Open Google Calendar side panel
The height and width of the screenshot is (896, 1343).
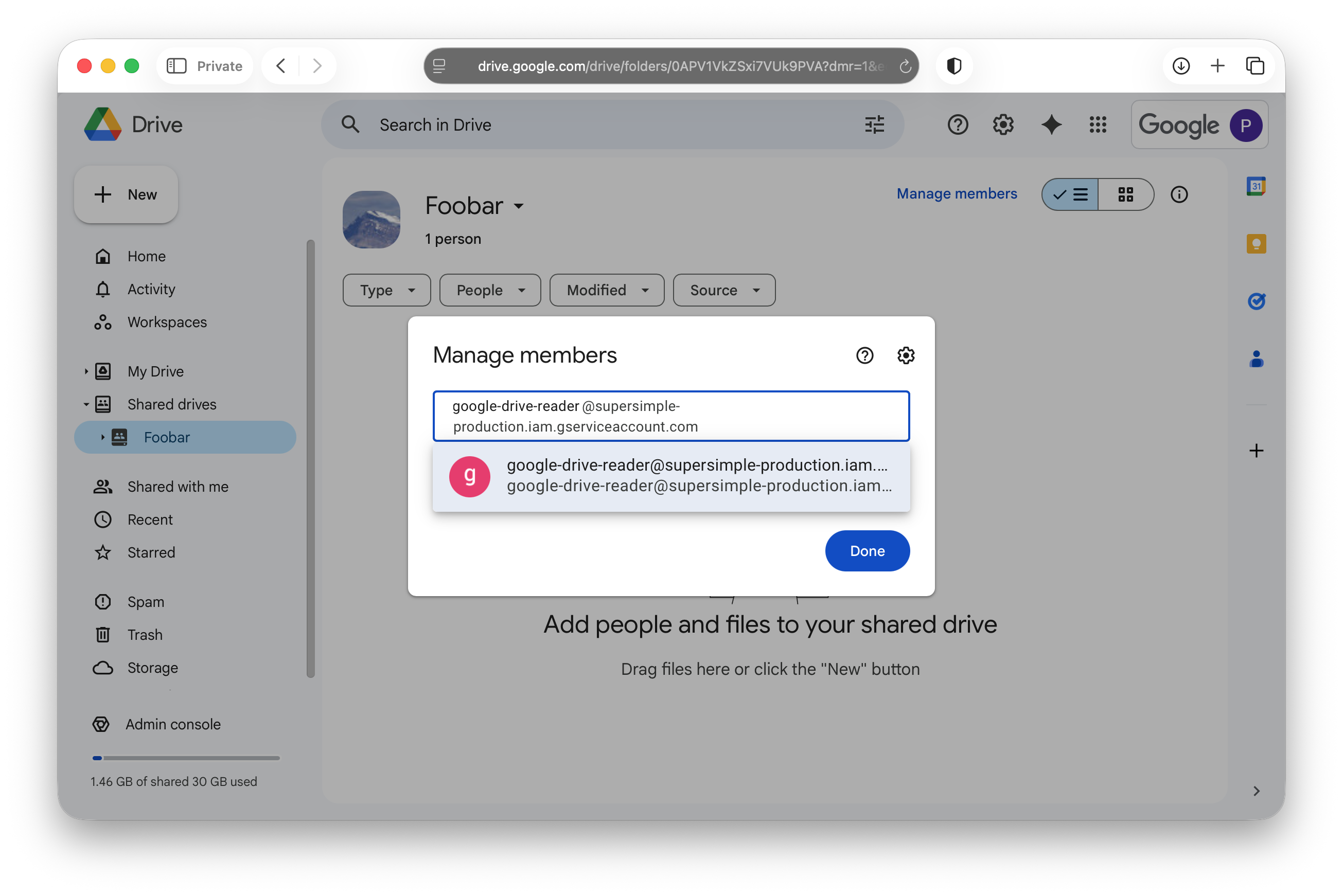1256,186
